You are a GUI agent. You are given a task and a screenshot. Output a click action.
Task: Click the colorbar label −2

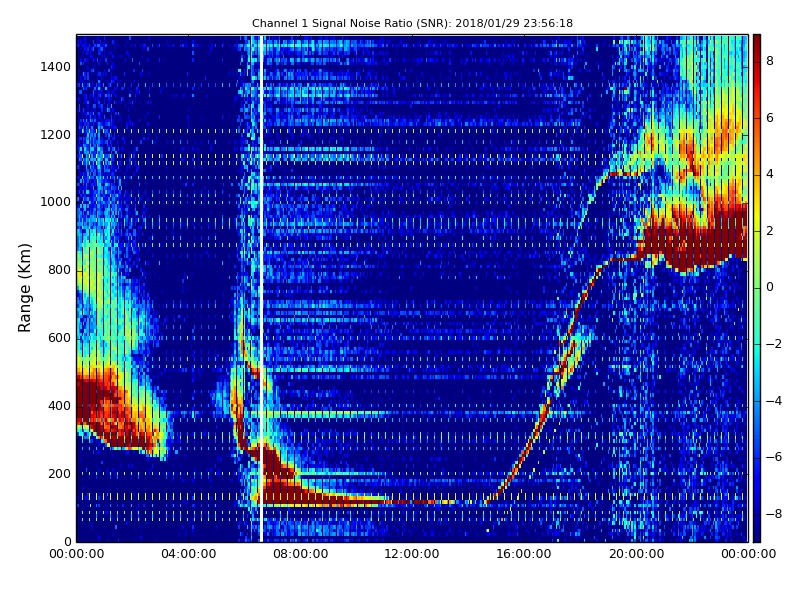coord(774,344)
